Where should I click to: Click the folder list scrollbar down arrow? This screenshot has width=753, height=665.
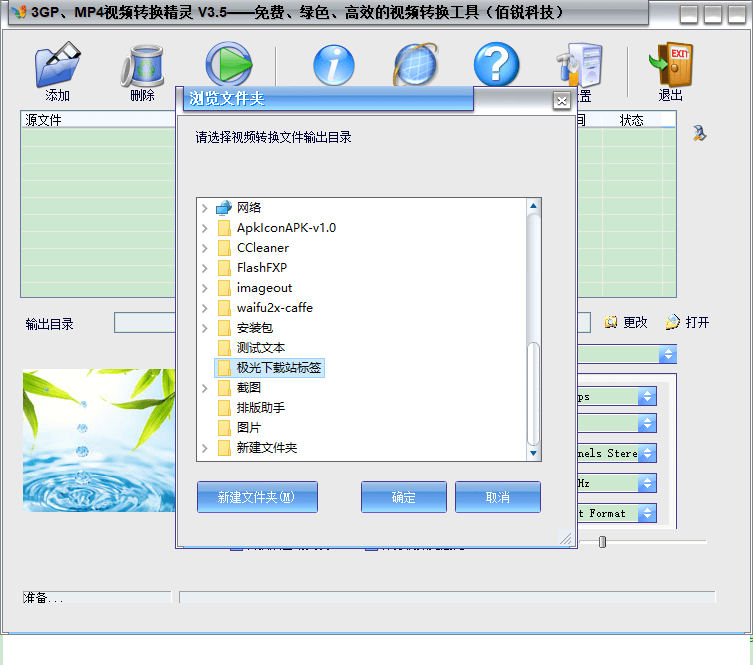coord(533,454)
